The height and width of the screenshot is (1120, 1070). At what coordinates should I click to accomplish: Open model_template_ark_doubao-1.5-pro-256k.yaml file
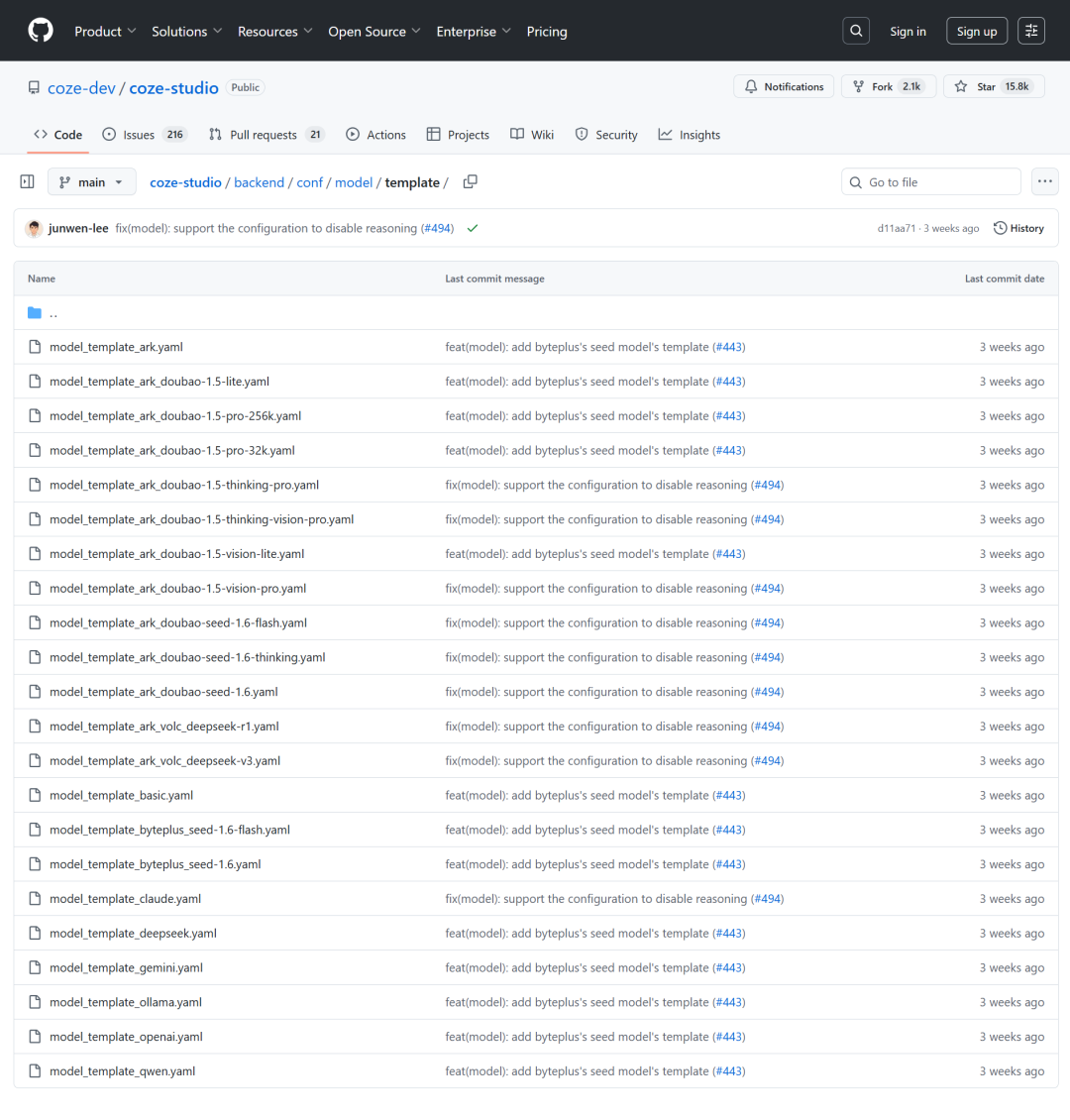(175, 415)
